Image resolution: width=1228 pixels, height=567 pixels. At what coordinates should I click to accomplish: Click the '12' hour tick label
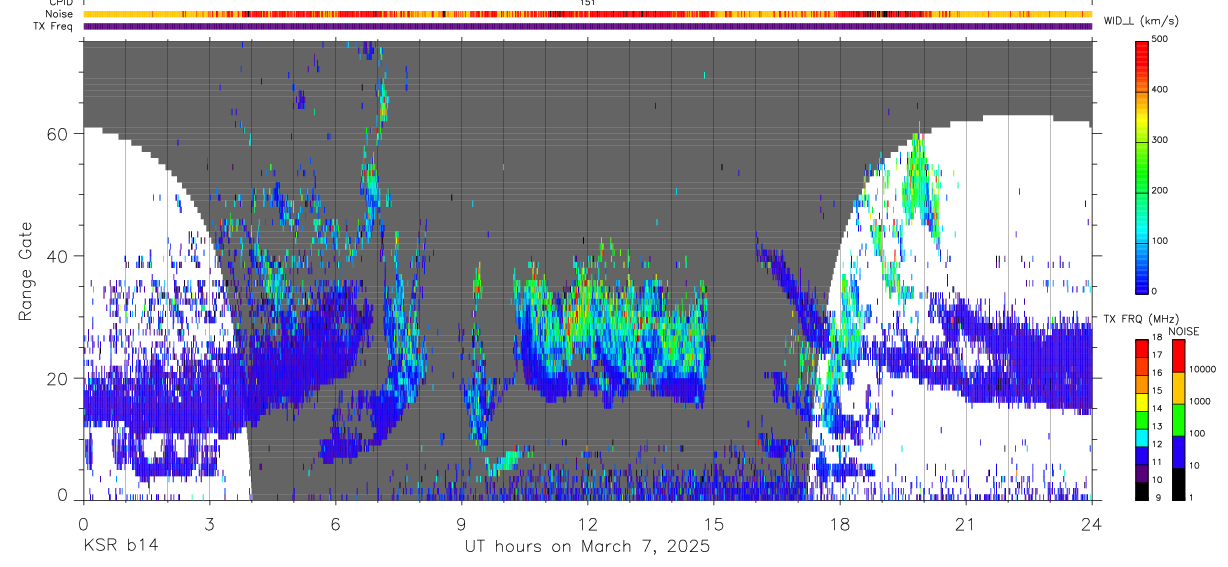[587, 524]
